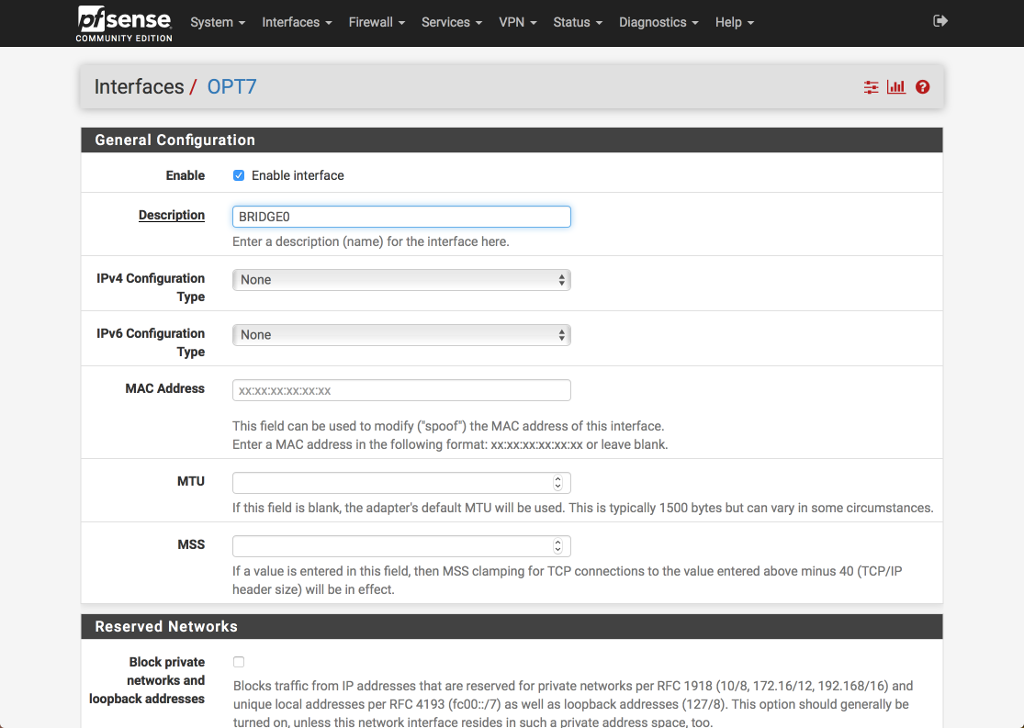The image size is (1024, 728).
Task: Open the Diagnostics menu
Action: pyautogui.click(x=658, y=22)
